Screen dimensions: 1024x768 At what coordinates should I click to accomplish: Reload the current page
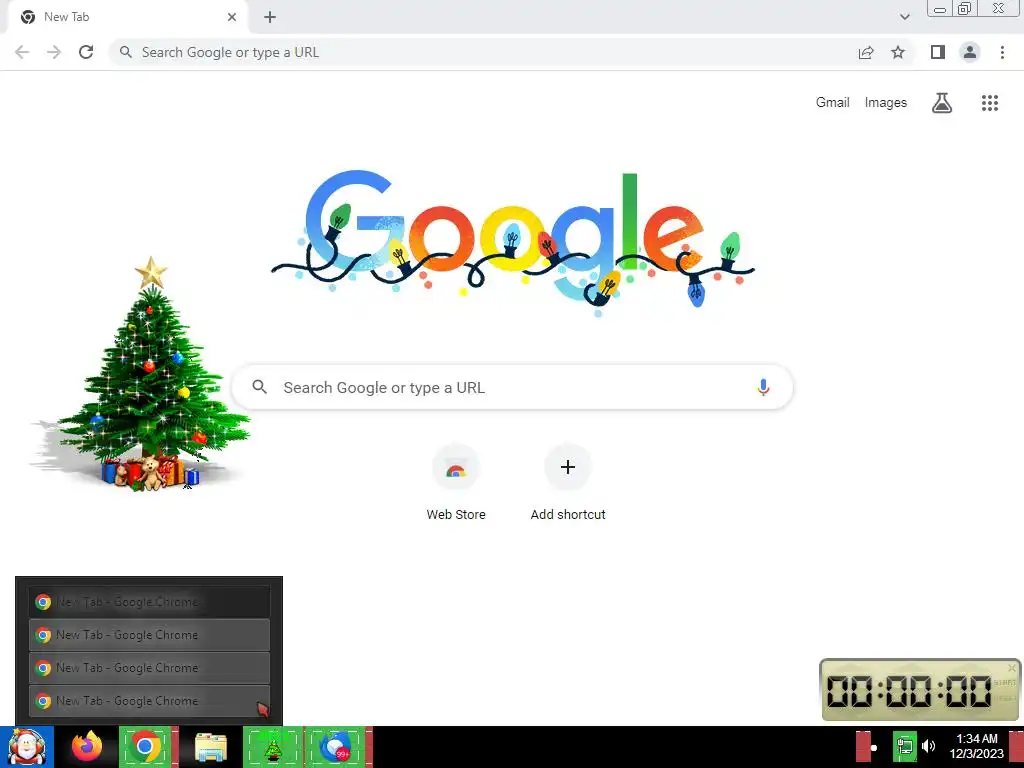pyautogui.click(x=86, y=52)
